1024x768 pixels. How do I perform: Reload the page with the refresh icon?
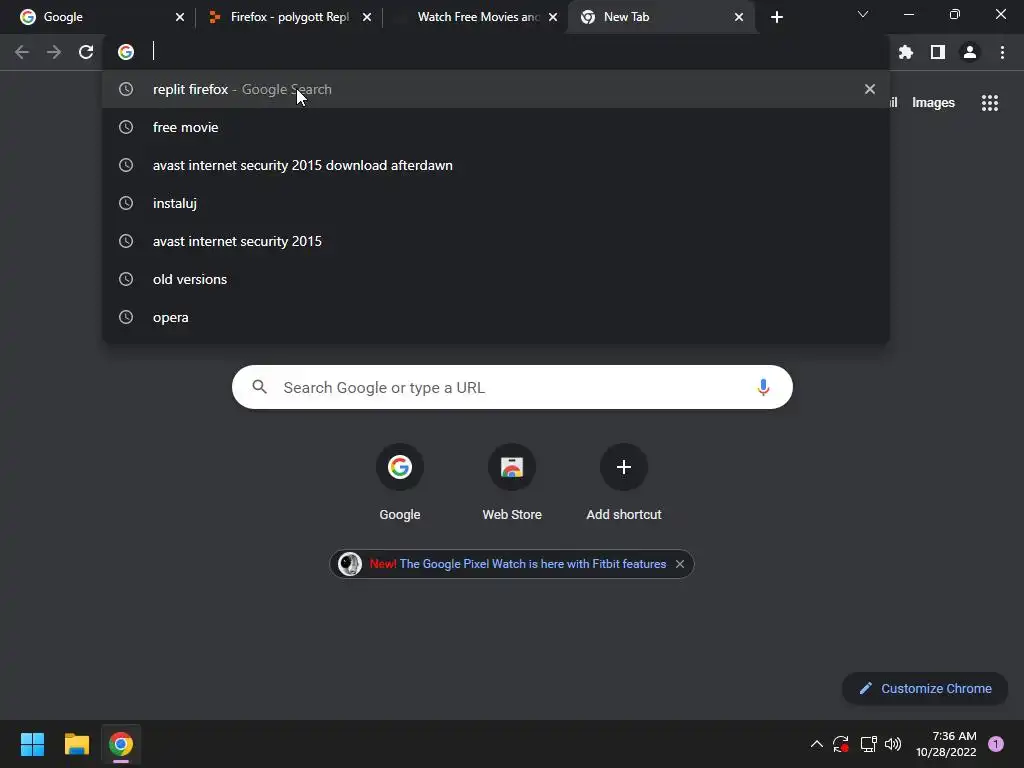[x=86, y=52]
